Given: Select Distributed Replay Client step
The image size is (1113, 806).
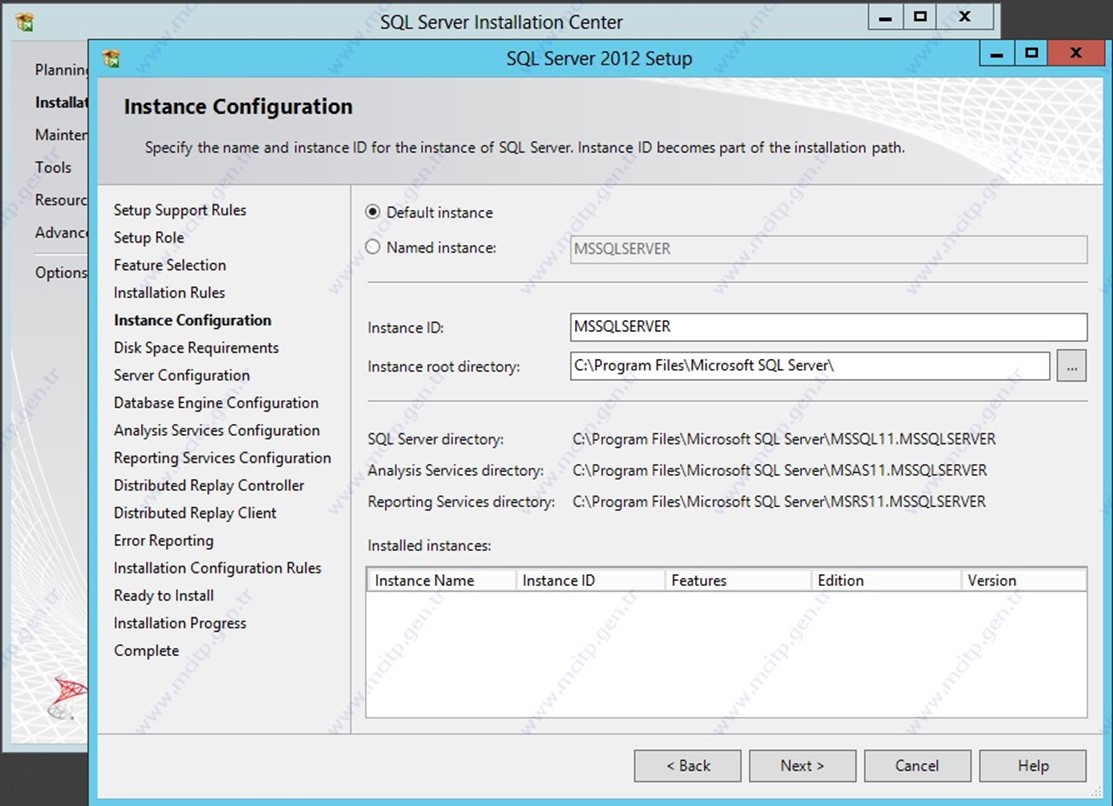Looking at the screenshot, I should [x=194, y=513].
